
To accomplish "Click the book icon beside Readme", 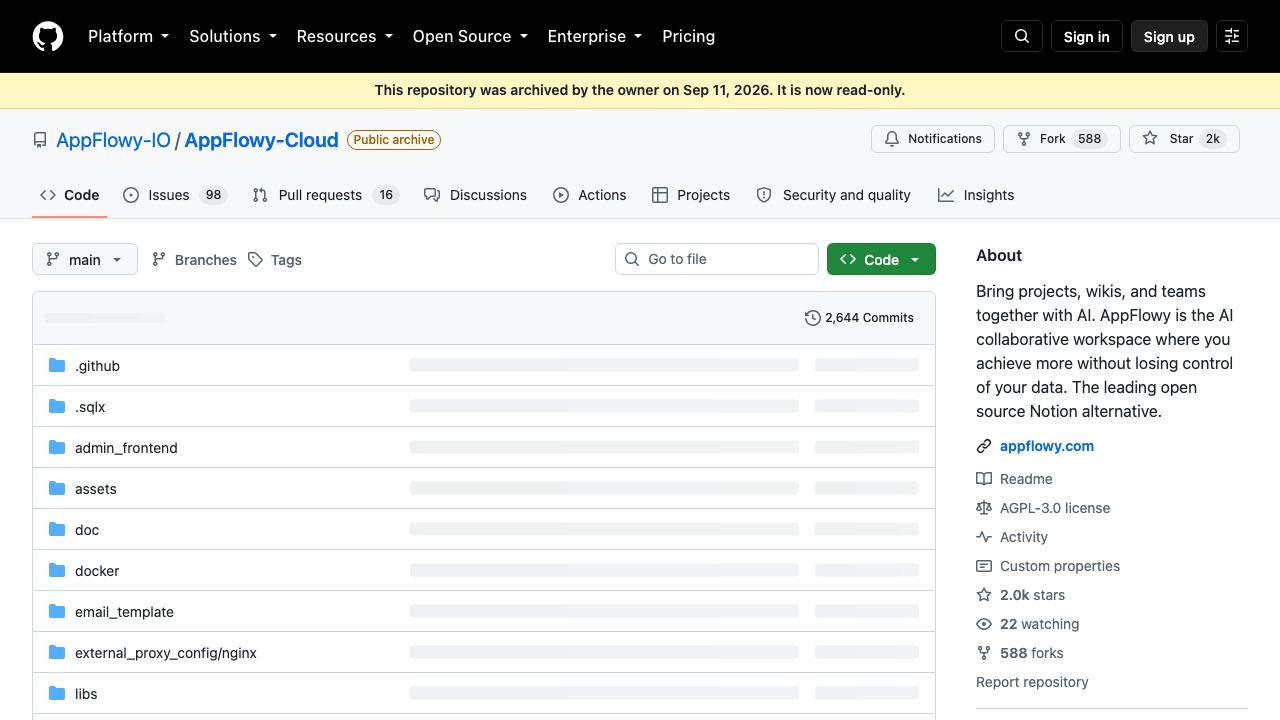I will click(984, 479).
